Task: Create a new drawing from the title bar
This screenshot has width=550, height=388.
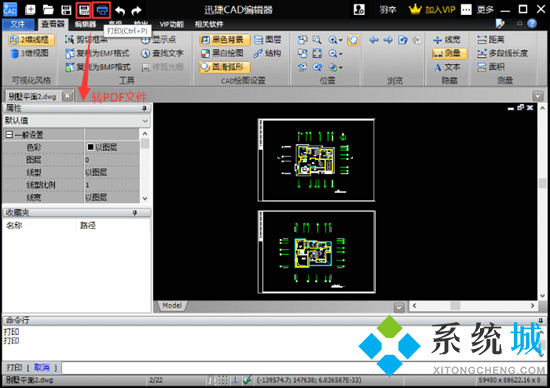Action: (30, 9)
